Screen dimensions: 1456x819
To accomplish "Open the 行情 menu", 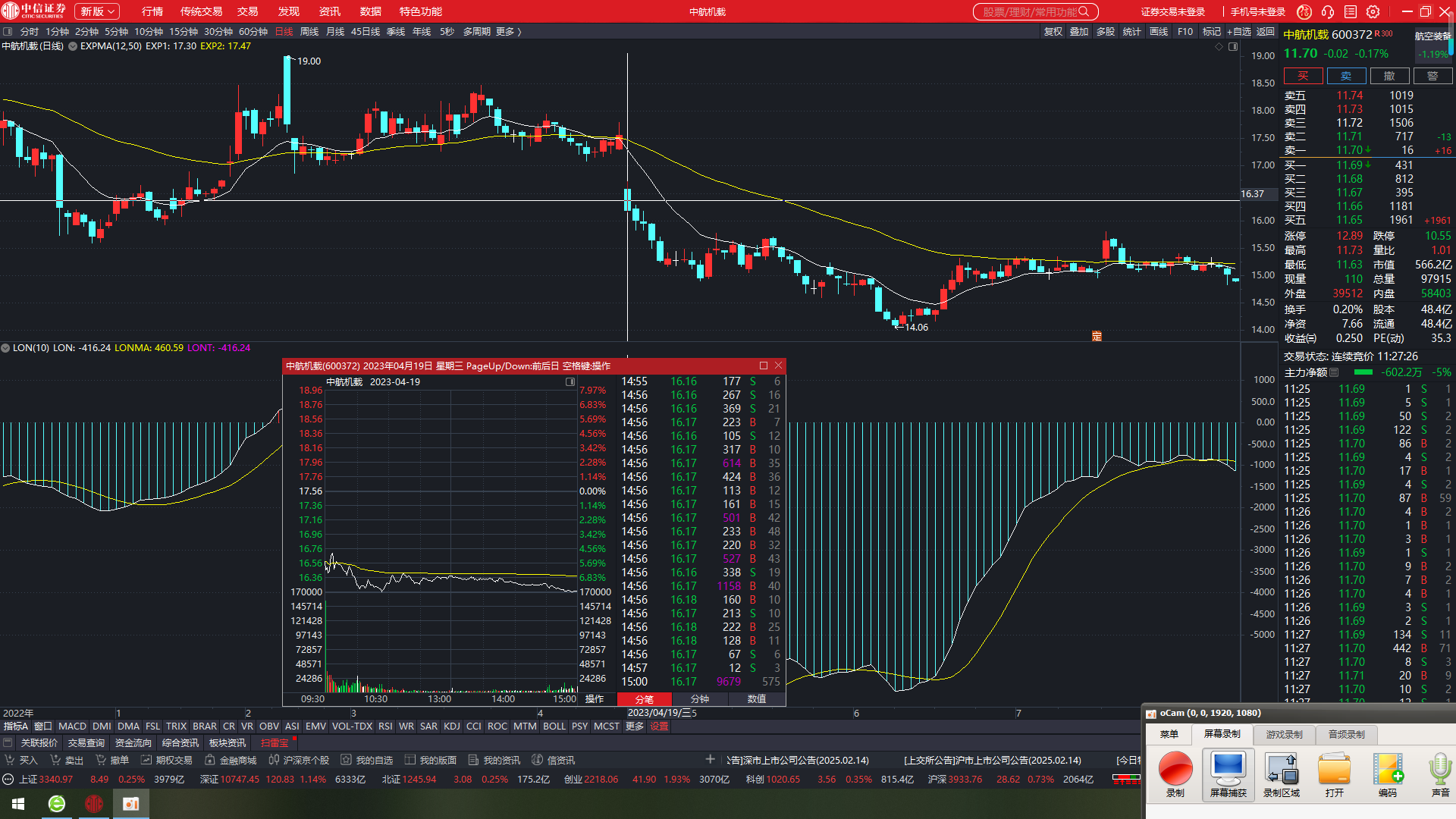I will point(152,11).
